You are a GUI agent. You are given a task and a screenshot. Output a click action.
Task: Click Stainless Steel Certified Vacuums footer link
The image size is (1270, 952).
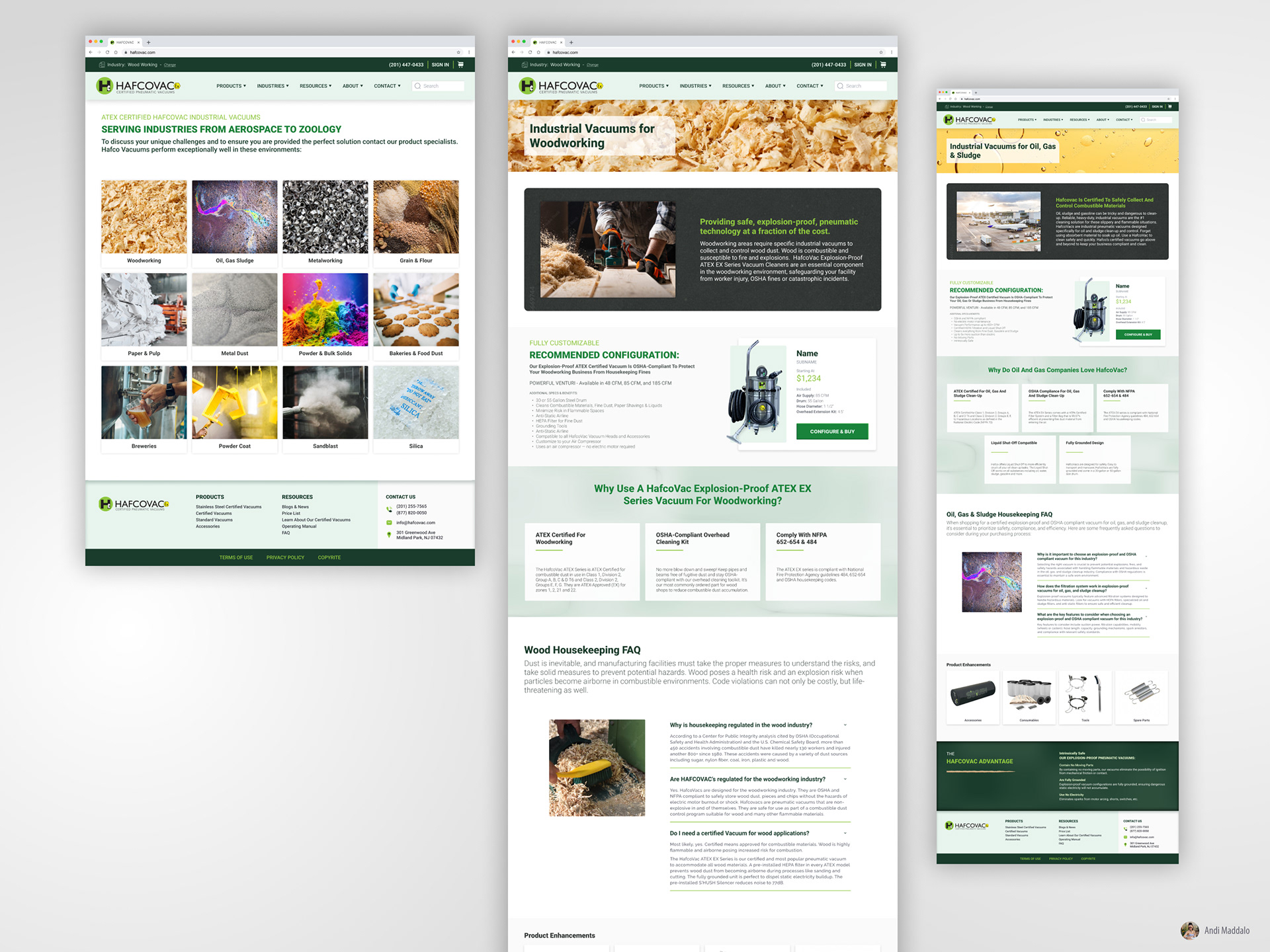coord(228,507)
